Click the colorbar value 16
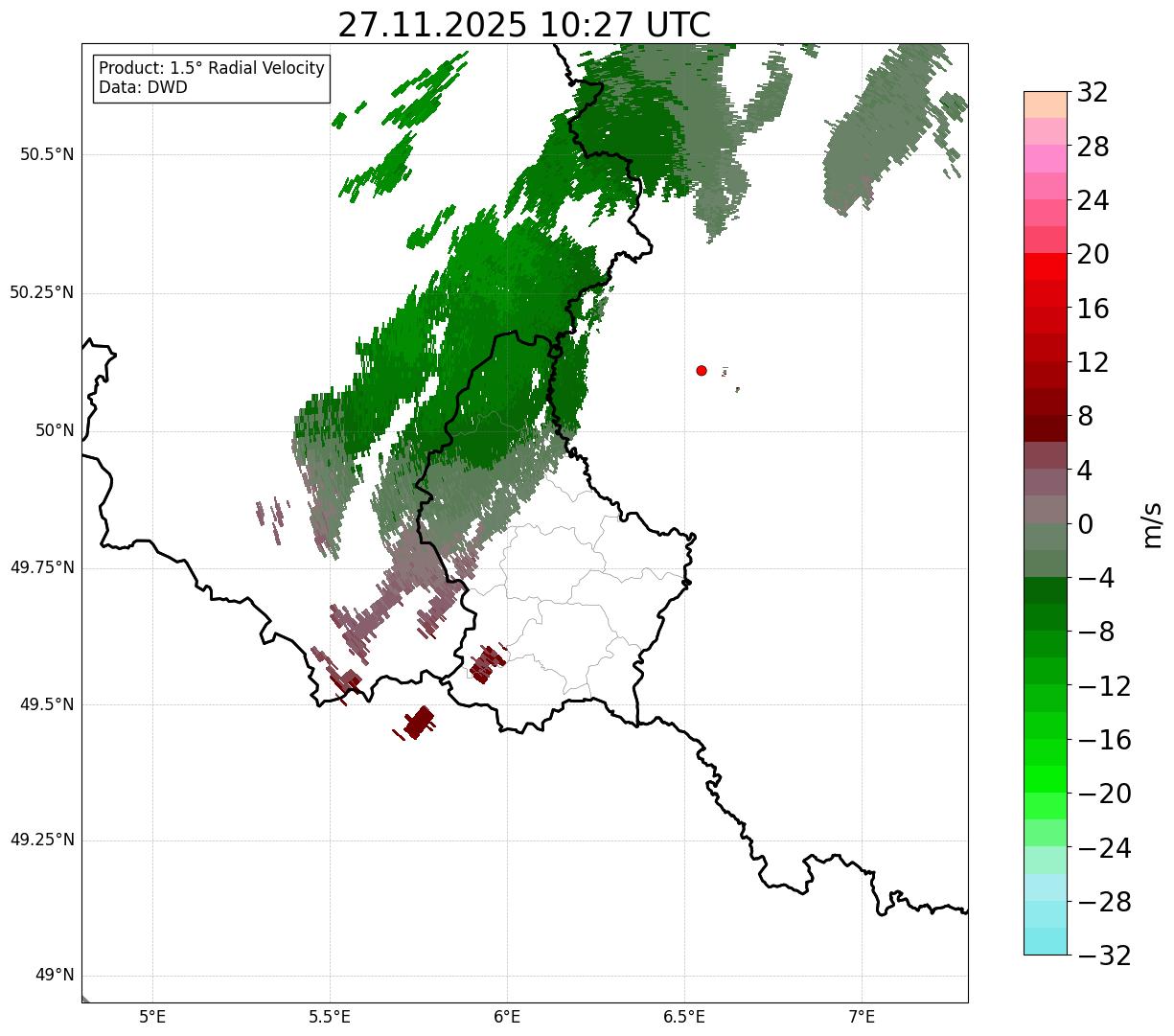Viewport: 1174px width, 1036px height. pos(1093,309)
